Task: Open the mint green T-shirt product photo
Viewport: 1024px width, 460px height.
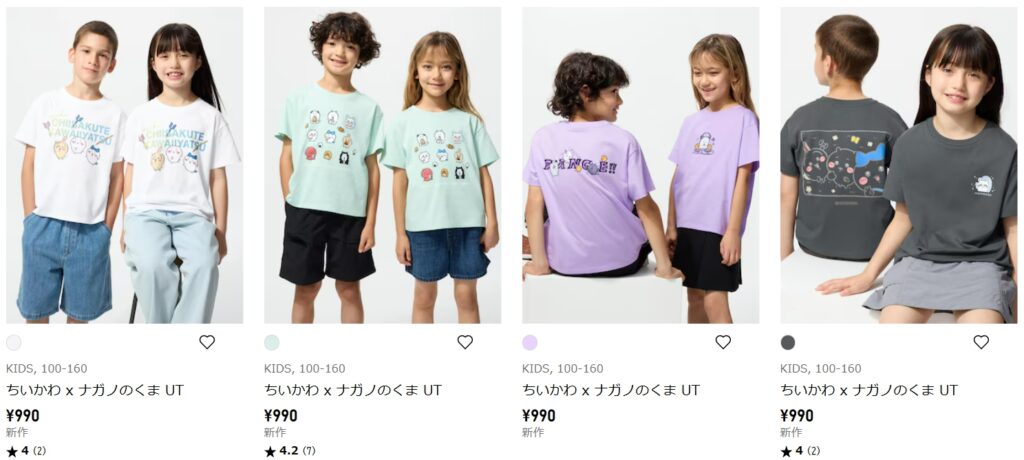Action: [x=383, y=165]
